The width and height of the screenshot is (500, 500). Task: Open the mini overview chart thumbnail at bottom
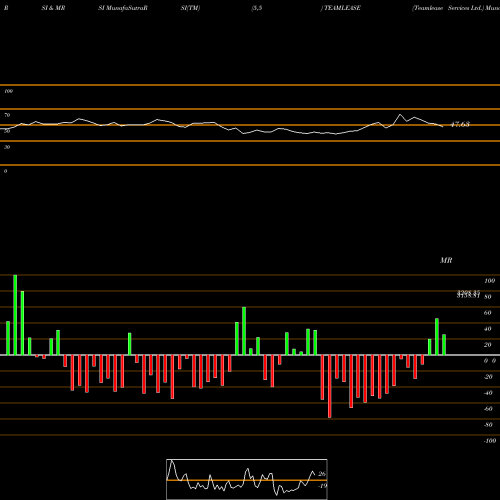tap(247, 479)
